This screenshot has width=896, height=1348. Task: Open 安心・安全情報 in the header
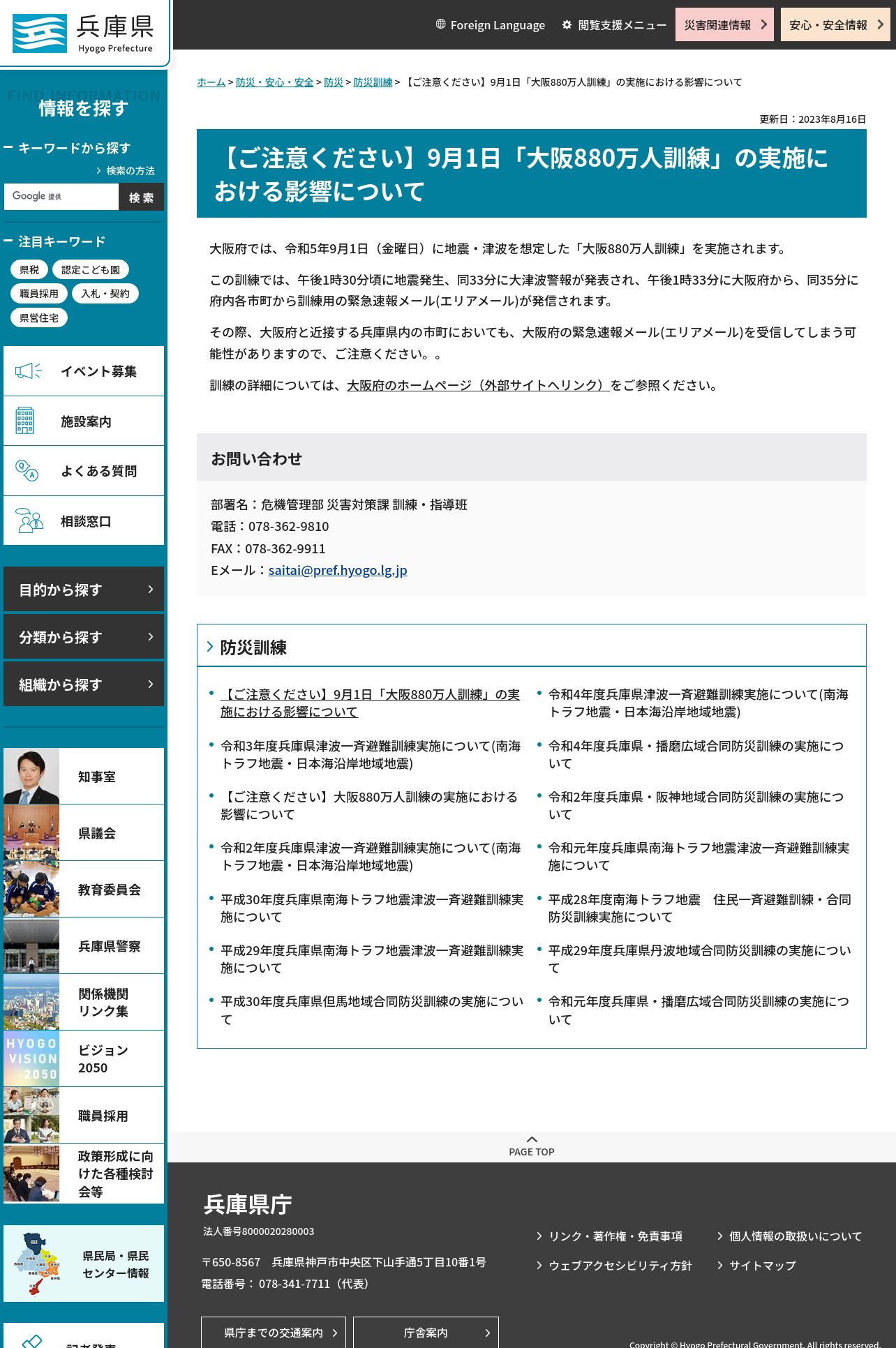coord(835,24)
